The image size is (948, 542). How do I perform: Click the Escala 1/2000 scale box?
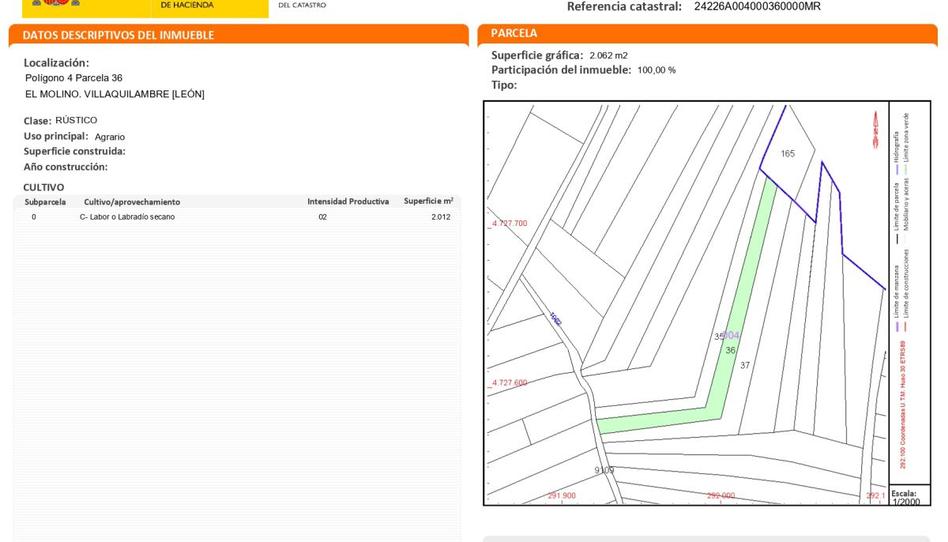[905, 496]
